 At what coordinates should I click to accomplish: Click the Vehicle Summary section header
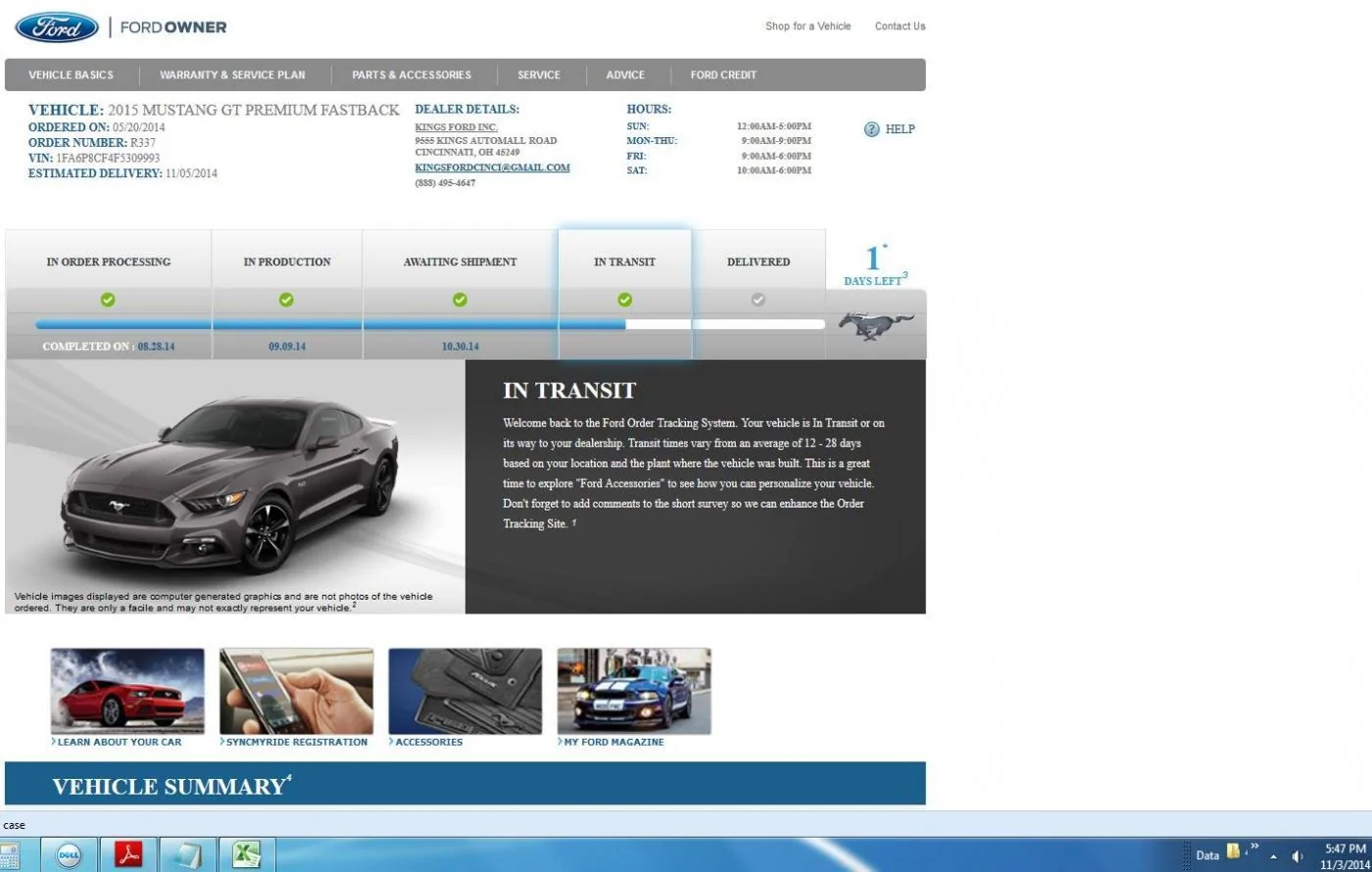click(465, 785)
